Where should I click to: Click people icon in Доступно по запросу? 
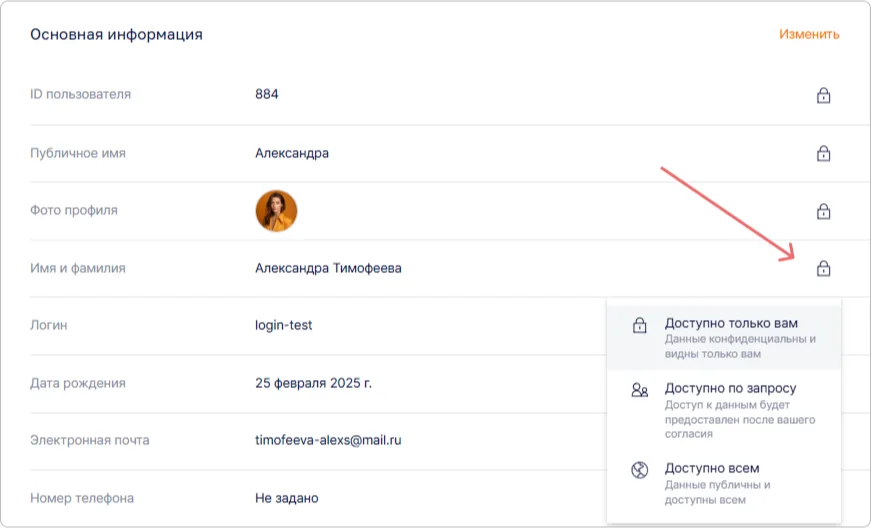click(x=639, y=390)
